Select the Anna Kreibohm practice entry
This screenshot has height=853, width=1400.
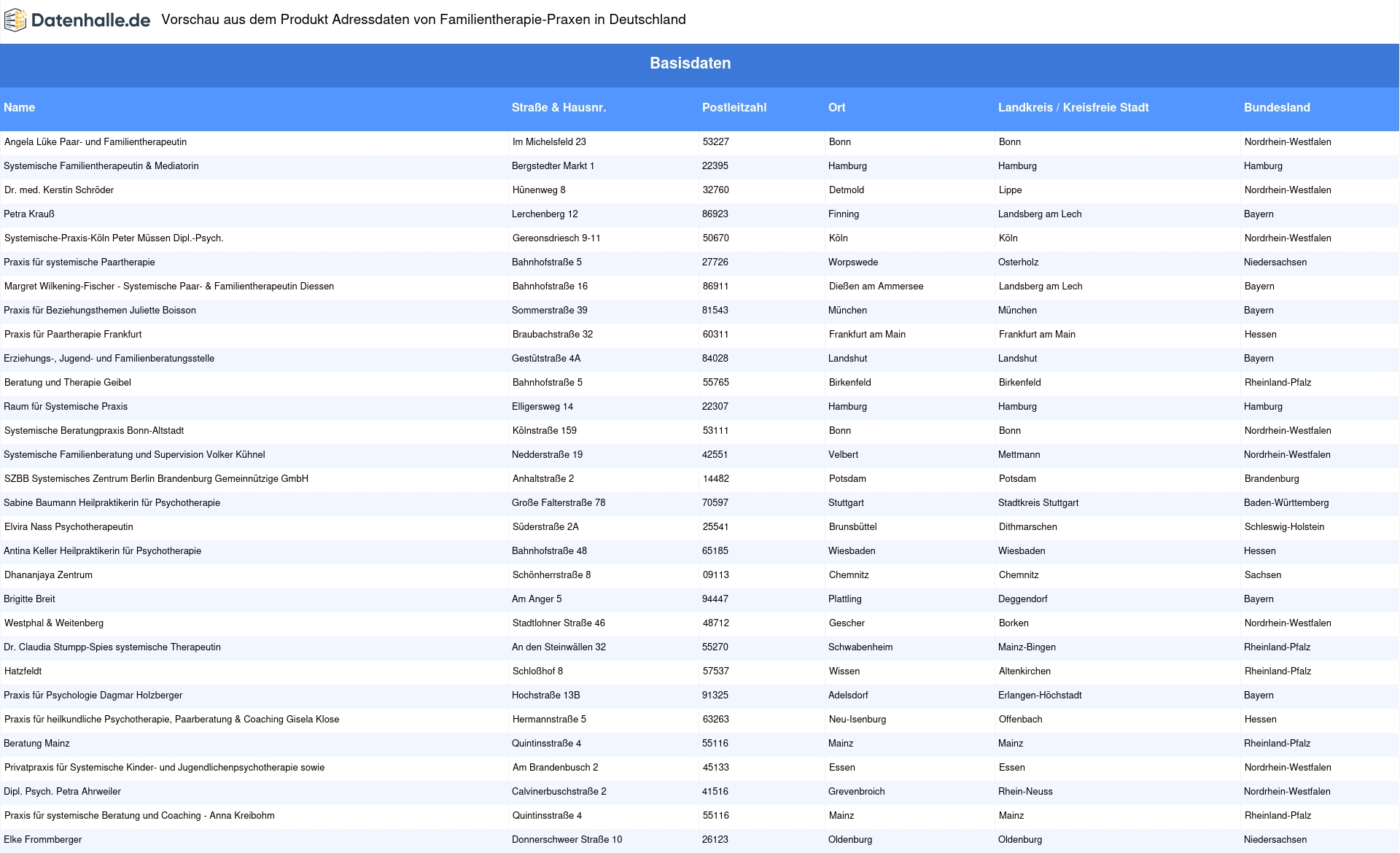[139, 816]
